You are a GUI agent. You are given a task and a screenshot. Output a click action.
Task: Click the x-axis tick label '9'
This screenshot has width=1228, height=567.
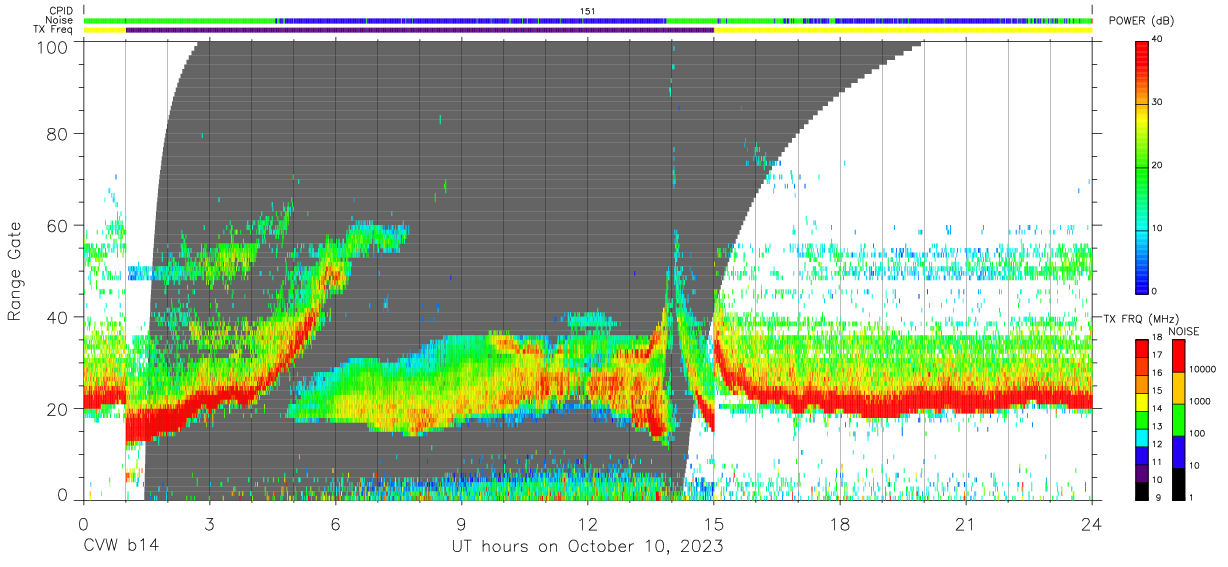pos(461,523)
